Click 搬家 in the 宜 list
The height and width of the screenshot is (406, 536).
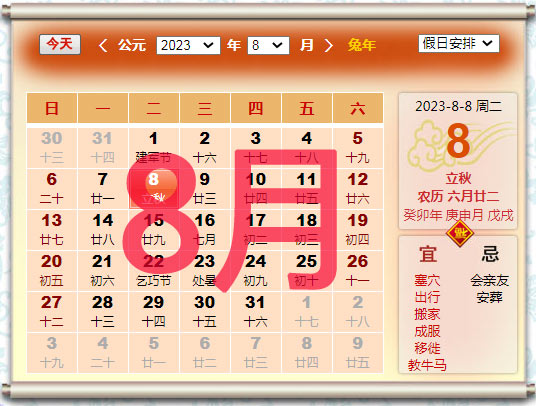click(x=427, y=314)
